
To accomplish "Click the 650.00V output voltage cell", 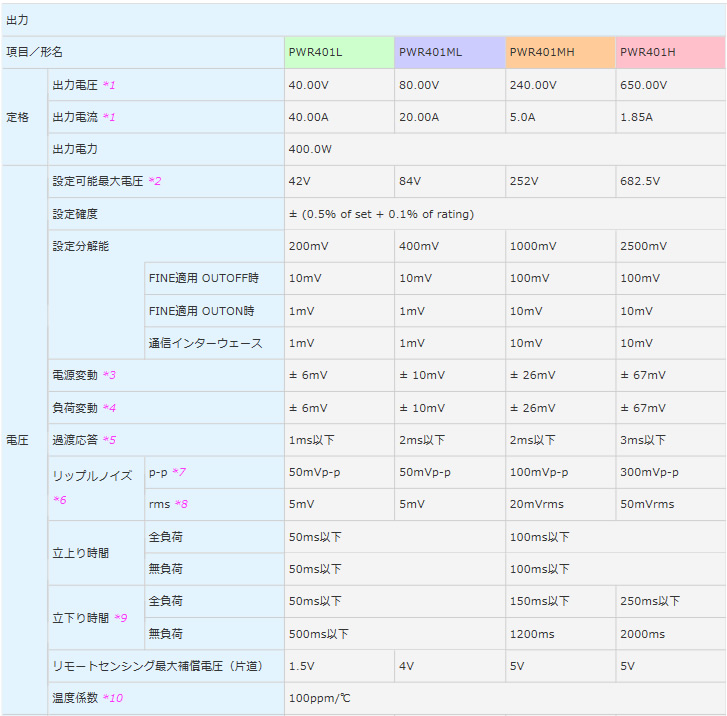I will 670,85.
